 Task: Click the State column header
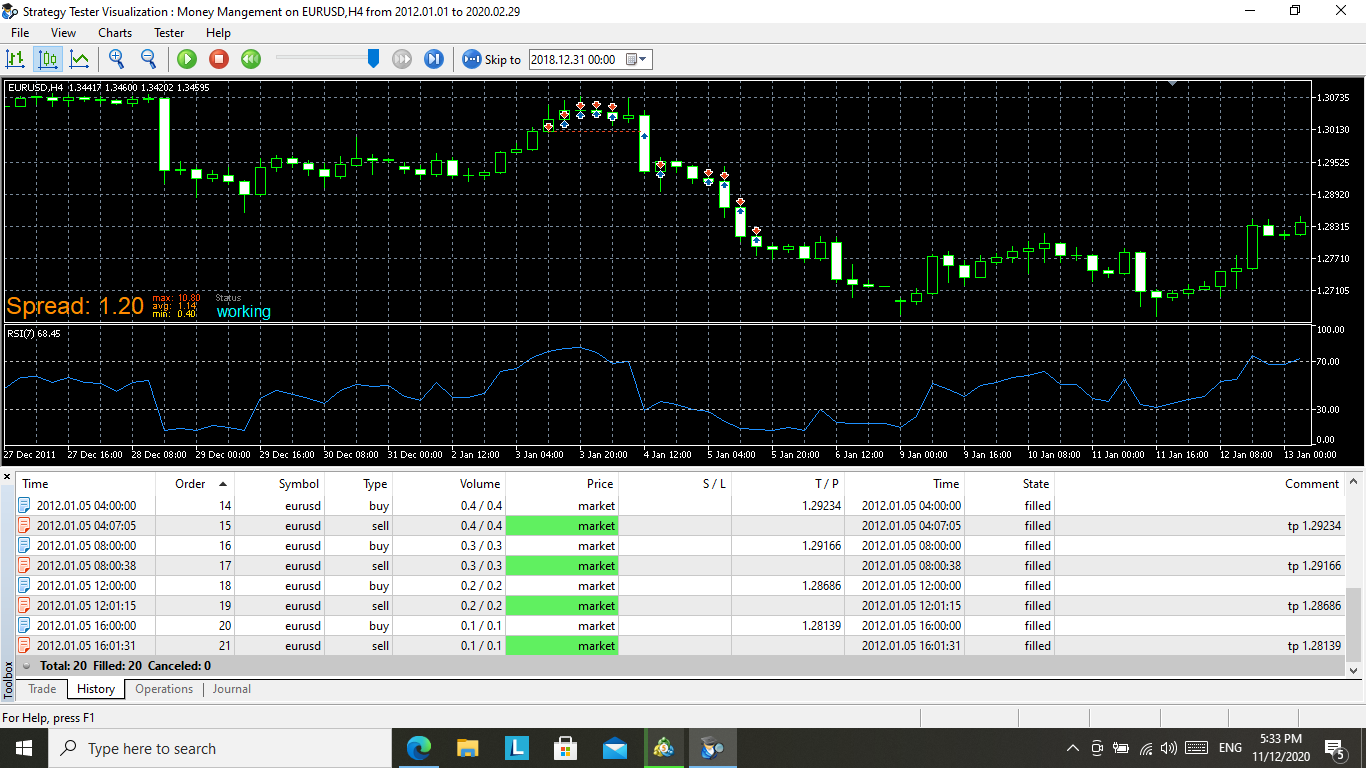[1009, 484]
